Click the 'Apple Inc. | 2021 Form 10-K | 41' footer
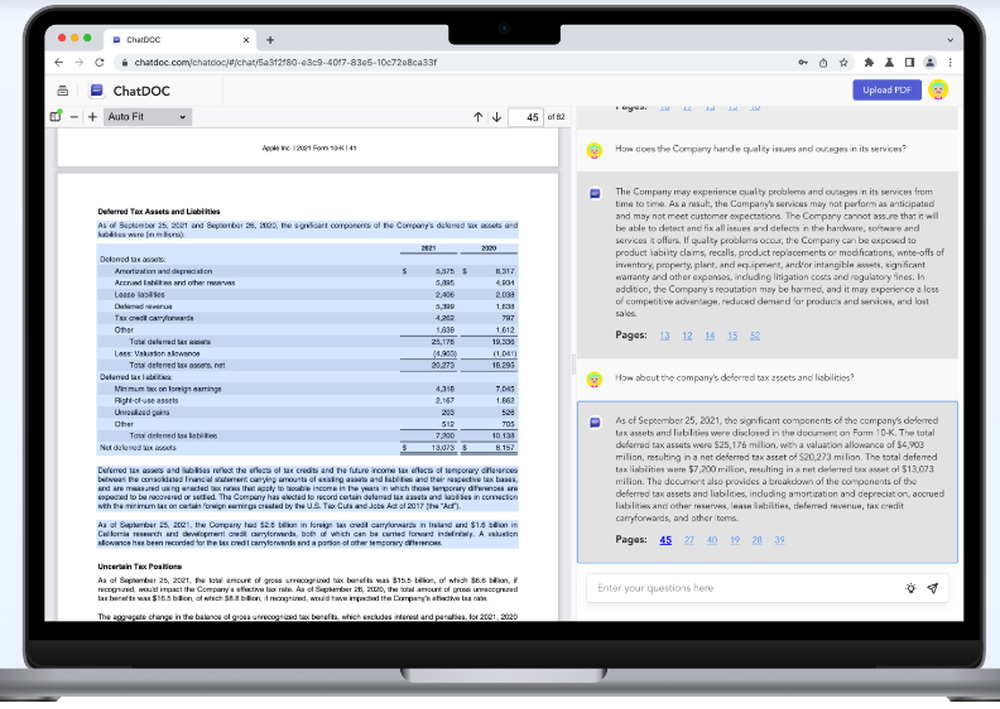1000x709 pixels. tap(309, 148)
